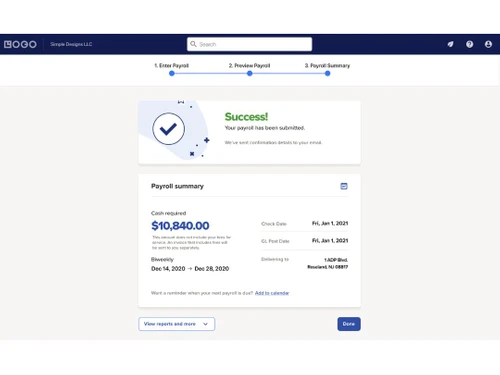500x375 pixels.
Task: Click the $10,840.00 cash required amount
Action: [180, 226]
